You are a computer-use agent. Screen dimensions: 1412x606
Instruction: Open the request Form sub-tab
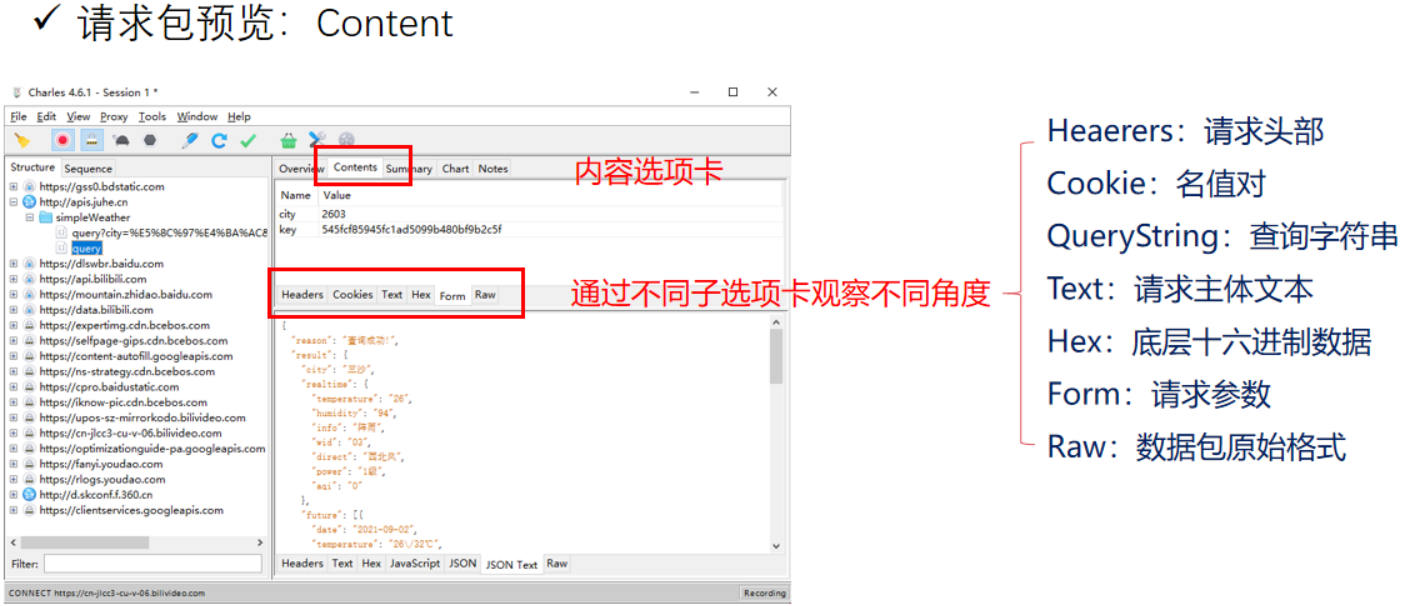453,295
